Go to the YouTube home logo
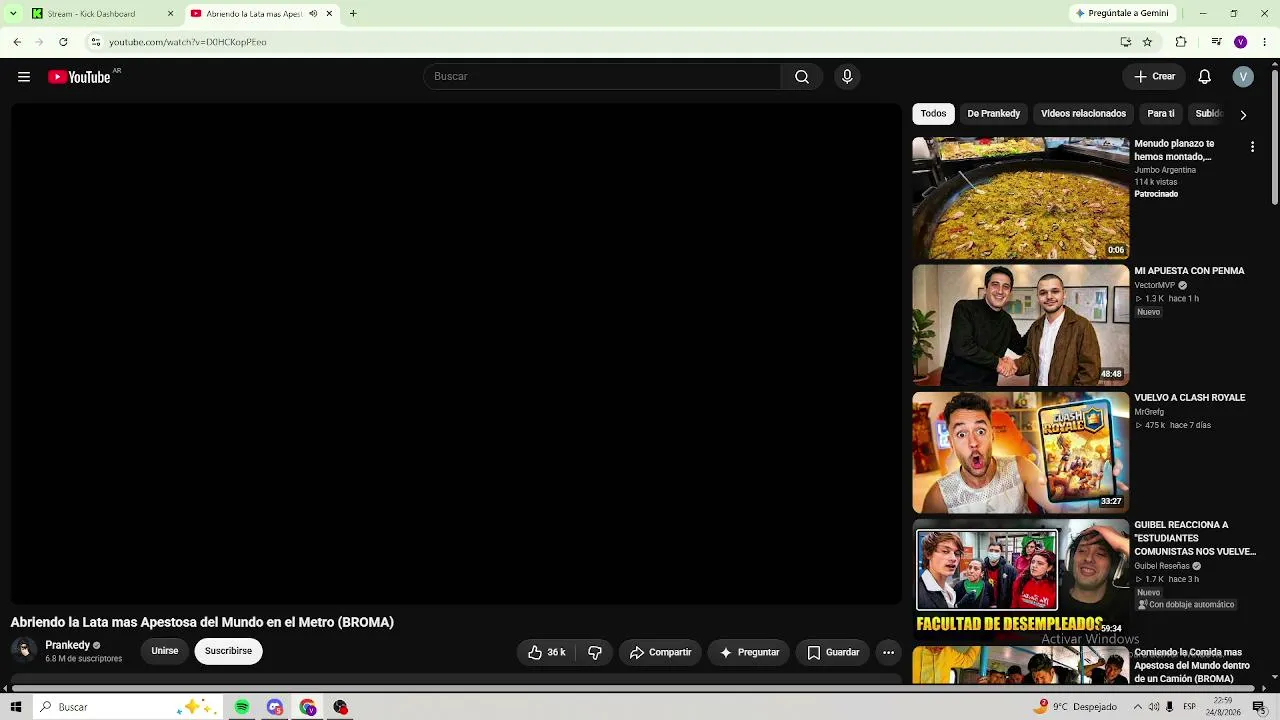 pos(80,77)
